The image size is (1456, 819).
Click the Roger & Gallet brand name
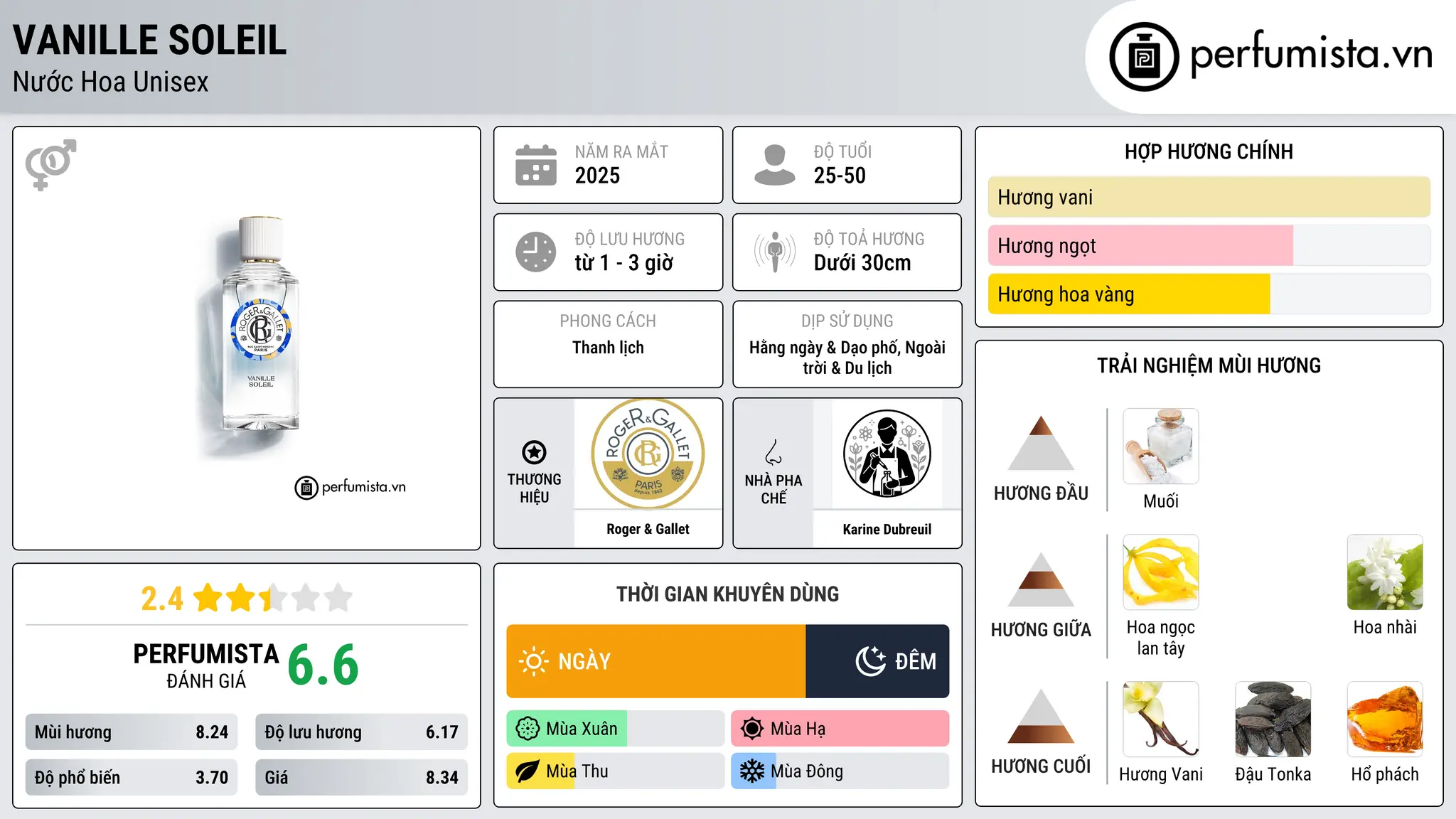[x=648, y=529]
